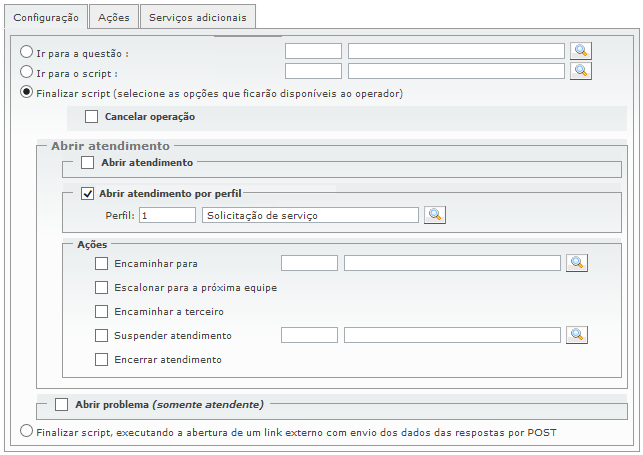Click magnifier icon beside 'Suspender atendimento'
Image resolution: width=643 pixels, height=455 pixels.
pyautogui.click(x=577, y=335)
